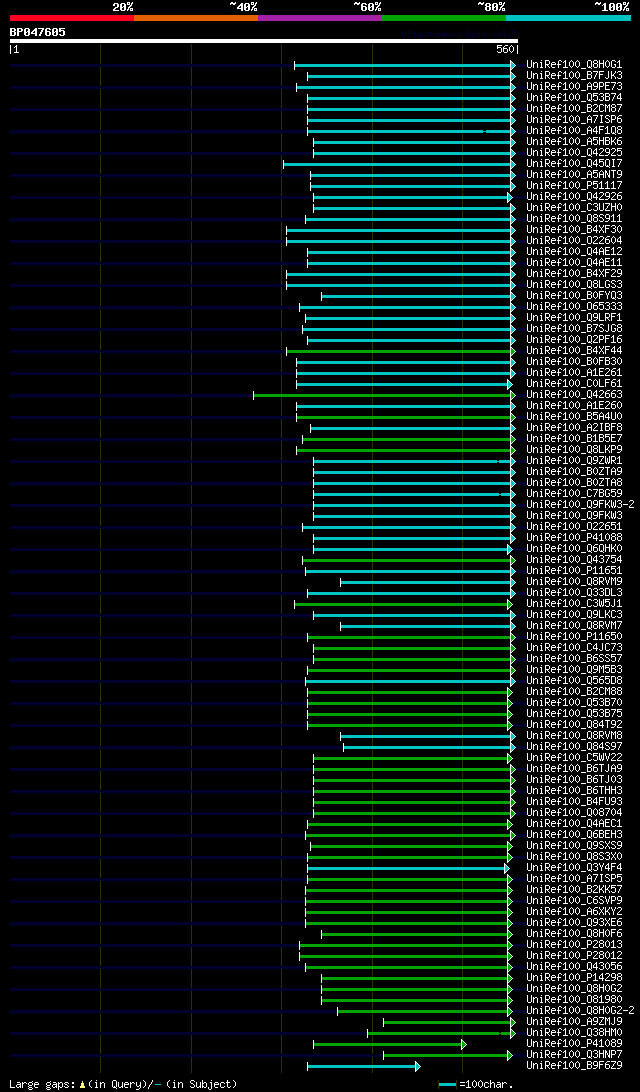
Task: Select the UniRef100_Q9FKW3-2 hit label
Action: pyautogui.click(x=580, y=505)
